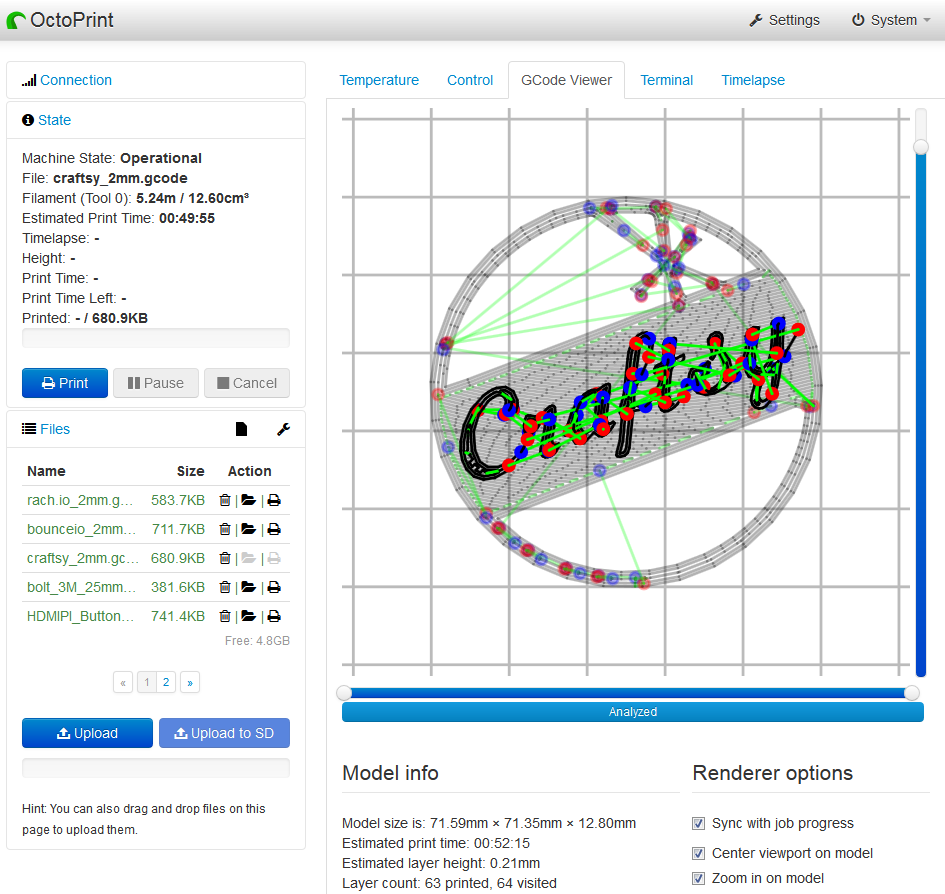Click the craftsy_2mm.gc… file name
Screen dimensions: 945x894
(83, 558)
